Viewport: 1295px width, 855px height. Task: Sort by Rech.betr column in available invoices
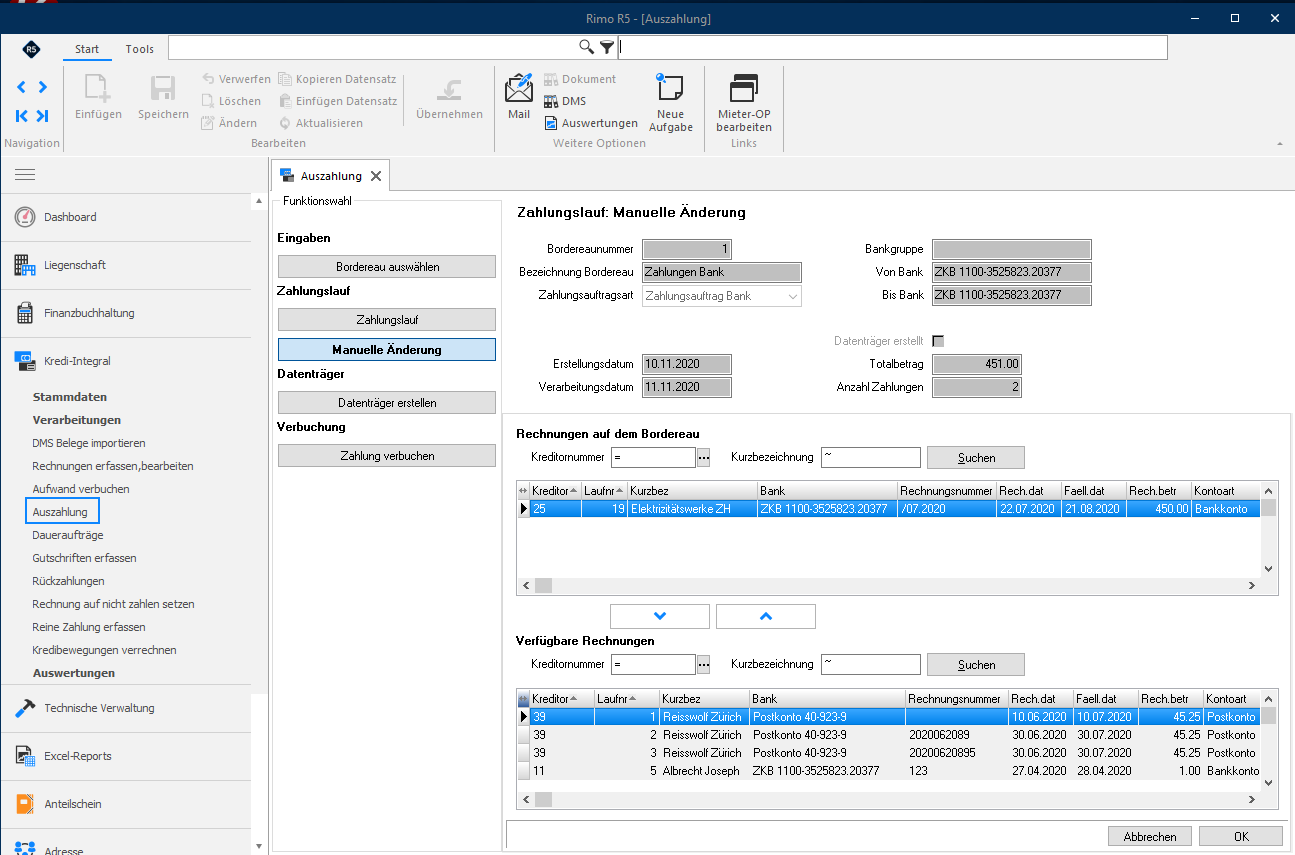1169,698
